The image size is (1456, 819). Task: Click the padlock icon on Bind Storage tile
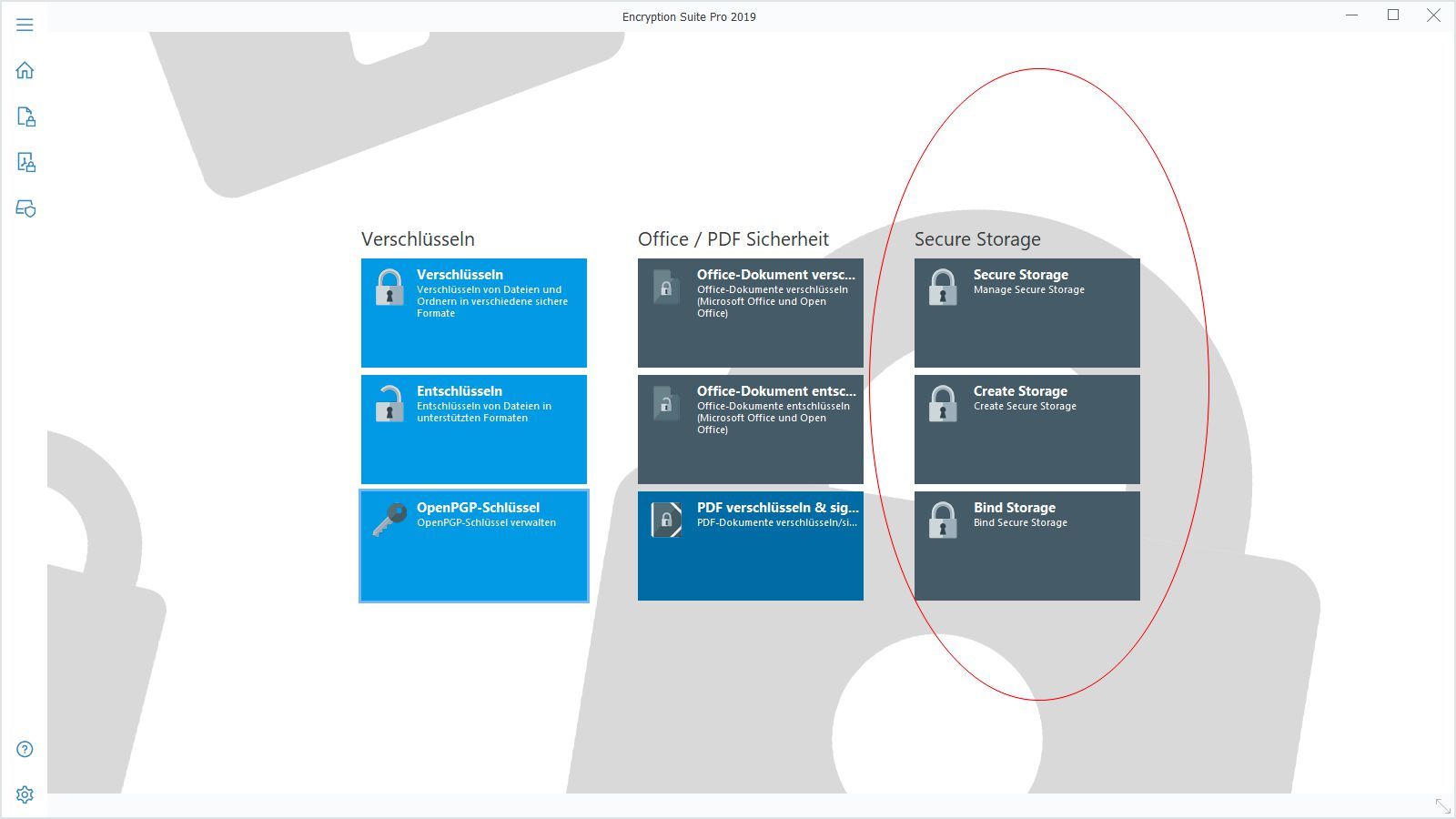(x=943, y=520)
